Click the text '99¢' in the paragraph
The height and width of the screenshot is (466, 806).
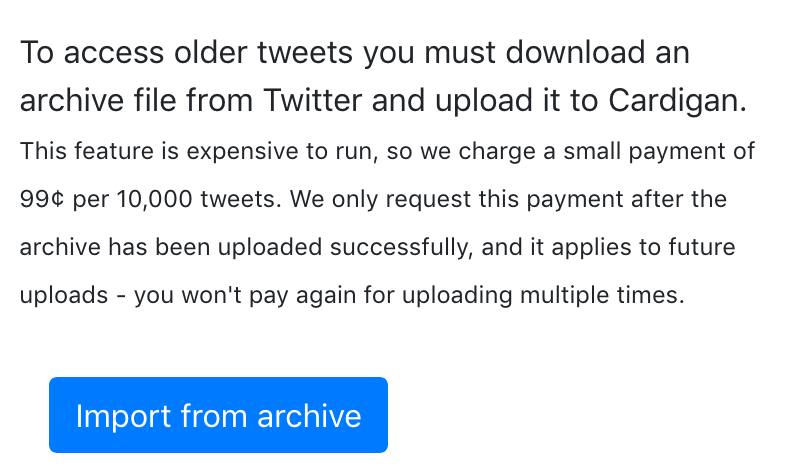(x=42, y=199)
